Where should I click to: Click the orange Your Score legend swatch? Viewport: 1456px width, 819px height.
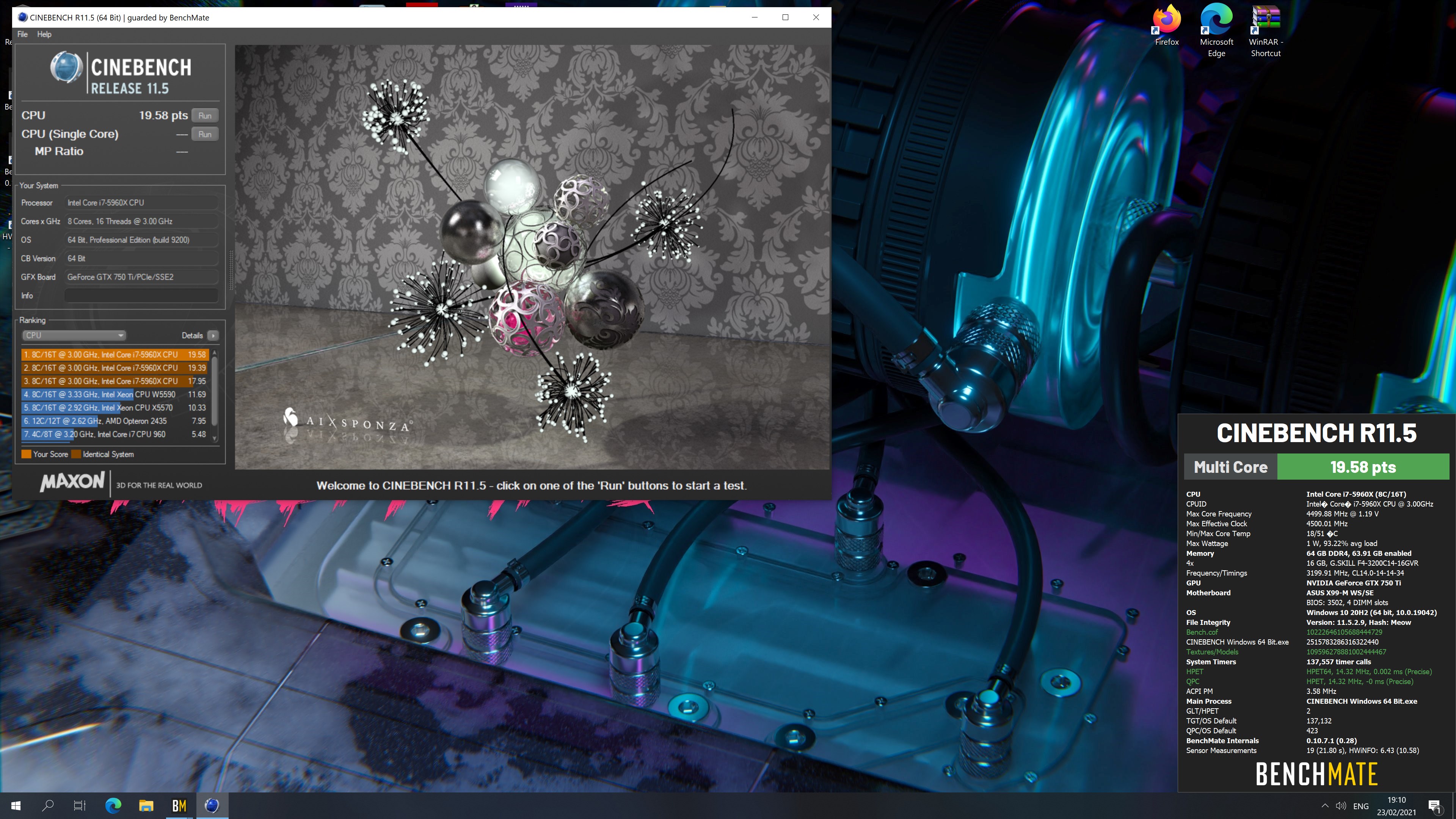(26, 454)
